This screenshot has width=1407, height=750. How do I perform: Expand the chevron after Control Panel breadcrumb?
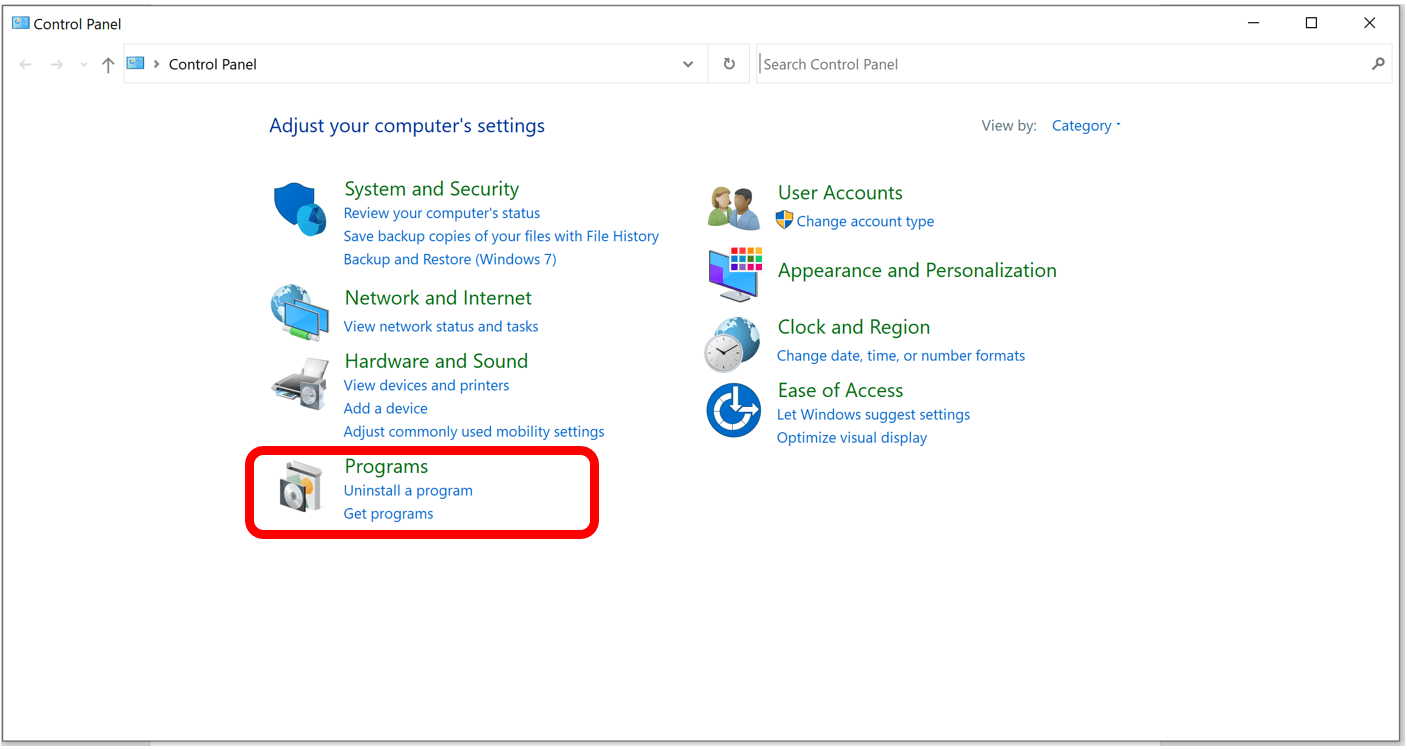click(x=158, y=63)
